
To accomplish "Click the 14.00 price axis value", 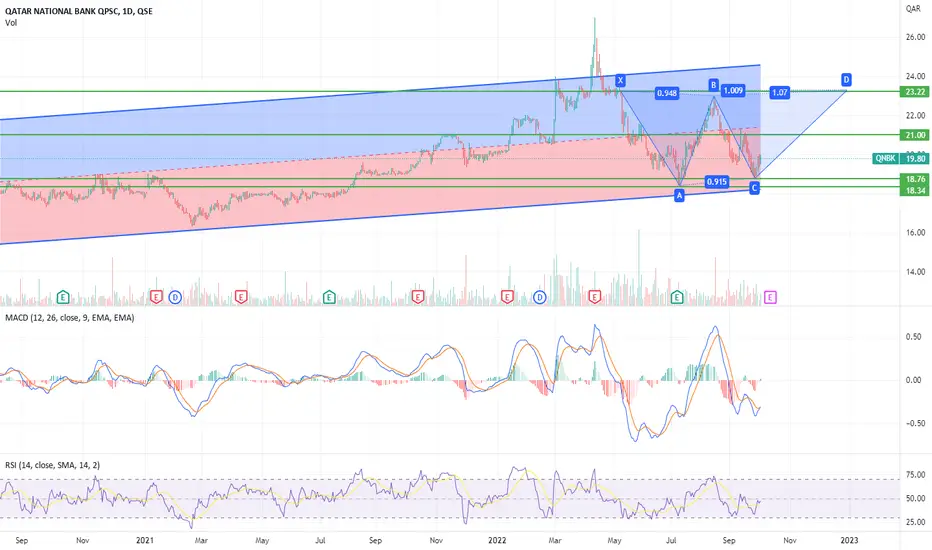I will (x=915, y=272).
